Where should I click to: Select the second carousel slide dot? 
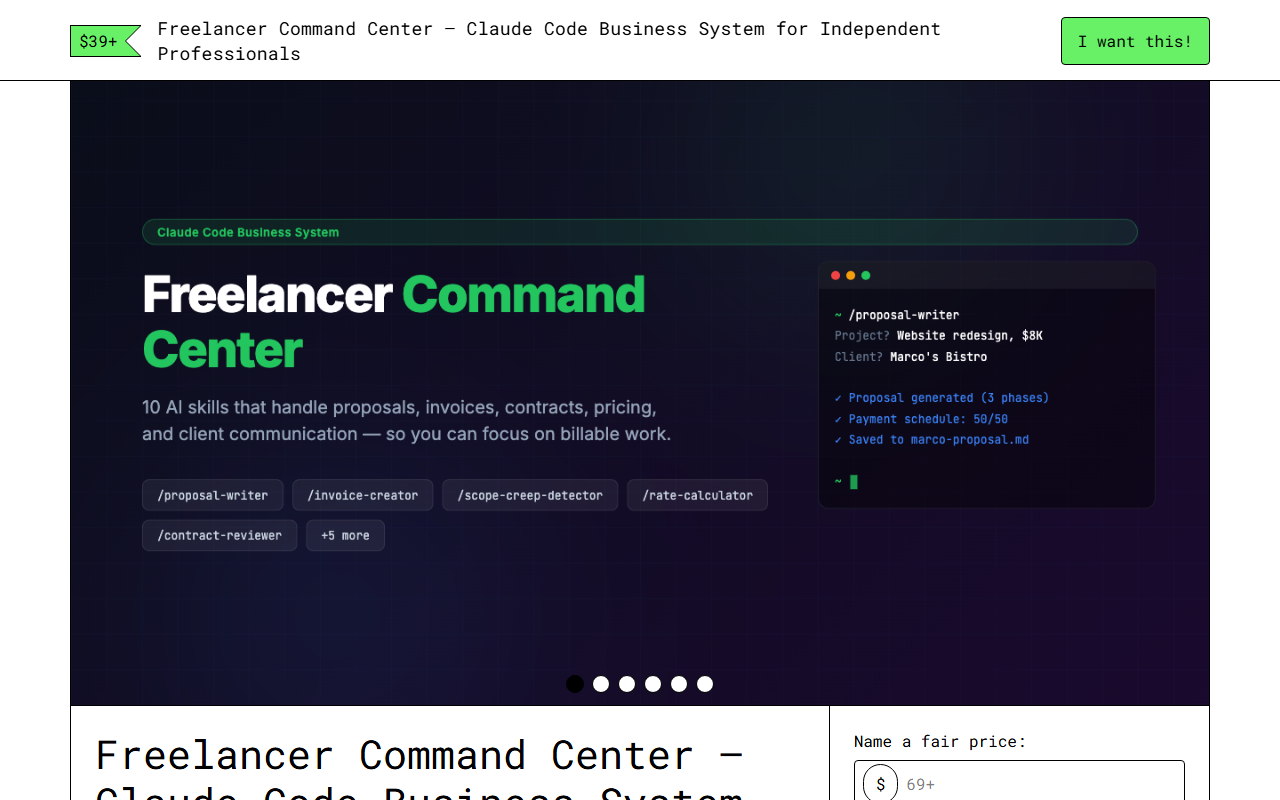[601, 683]
